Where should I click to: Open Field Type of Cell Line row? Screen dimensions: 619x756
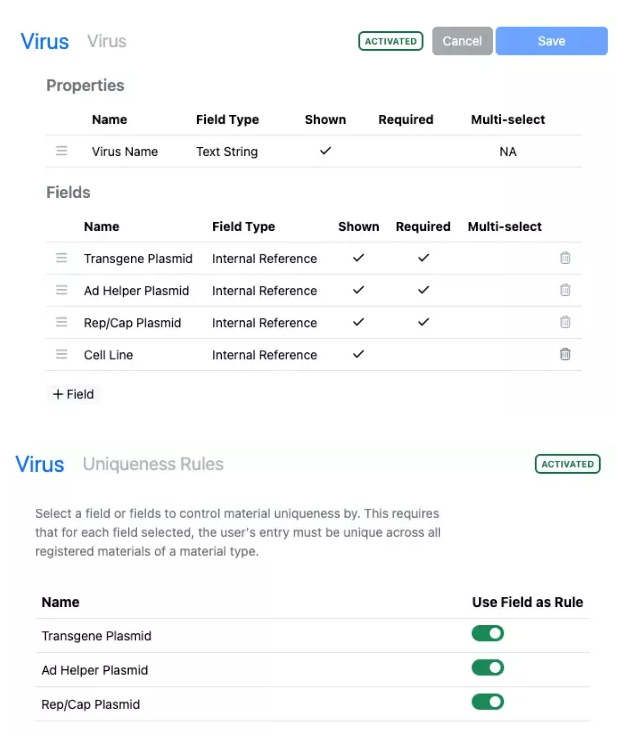[x=264, y=355]
